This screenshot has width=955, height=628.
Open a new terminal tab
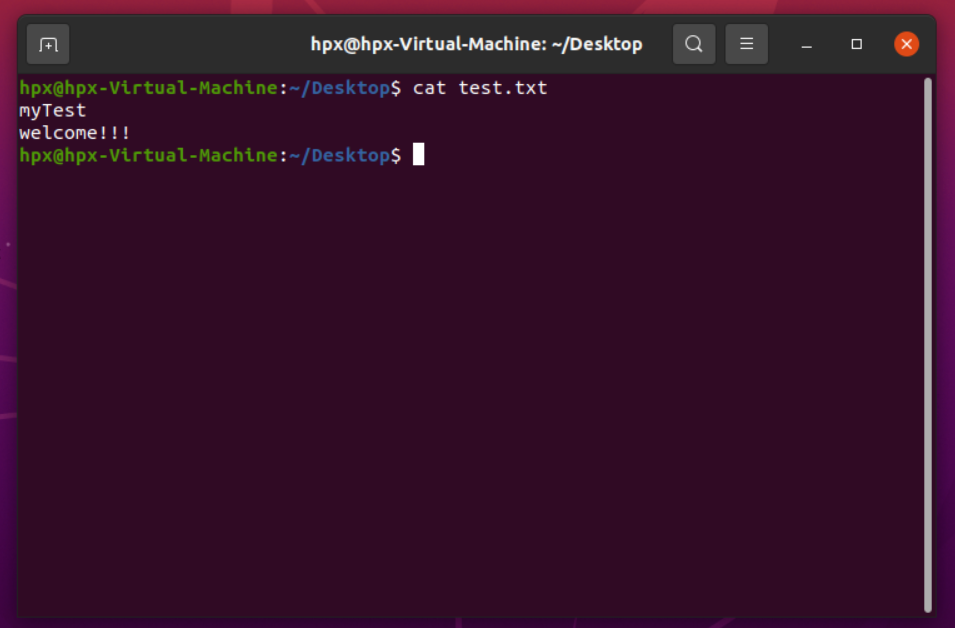coord(48,44)
